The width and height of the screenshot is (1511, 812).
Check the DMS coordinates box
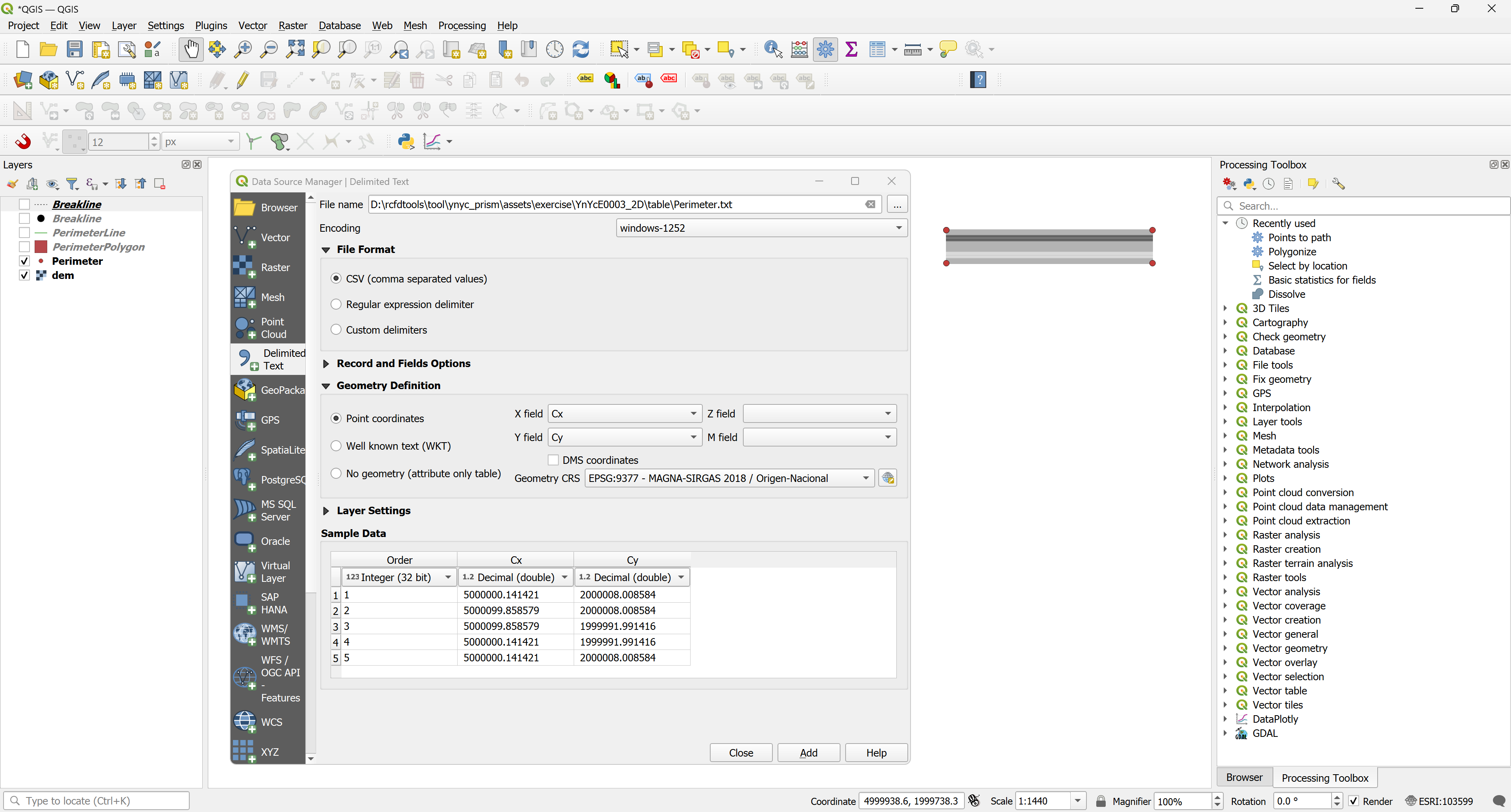(553, 460)
